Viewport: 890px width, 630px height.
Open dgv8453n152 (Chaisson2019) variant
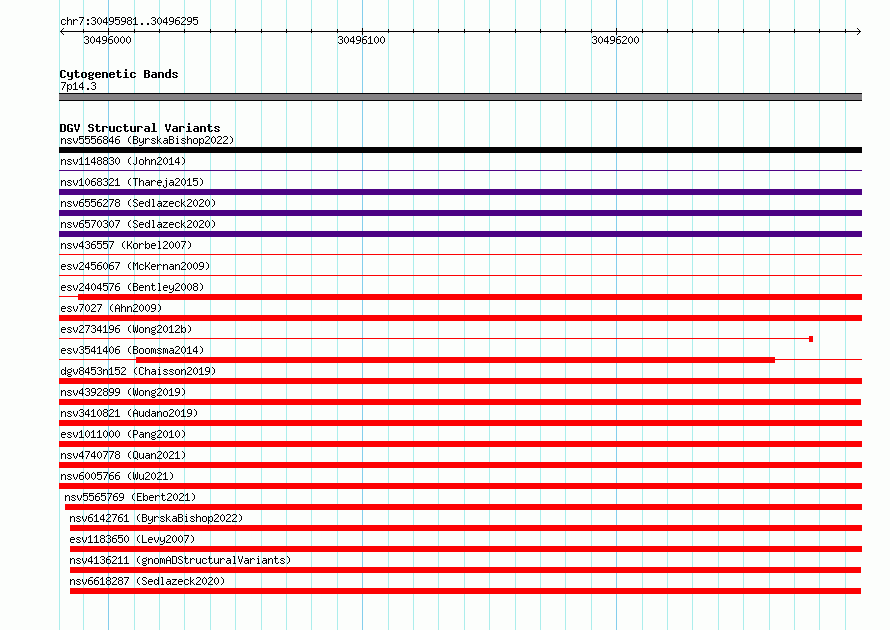[138, 371]
